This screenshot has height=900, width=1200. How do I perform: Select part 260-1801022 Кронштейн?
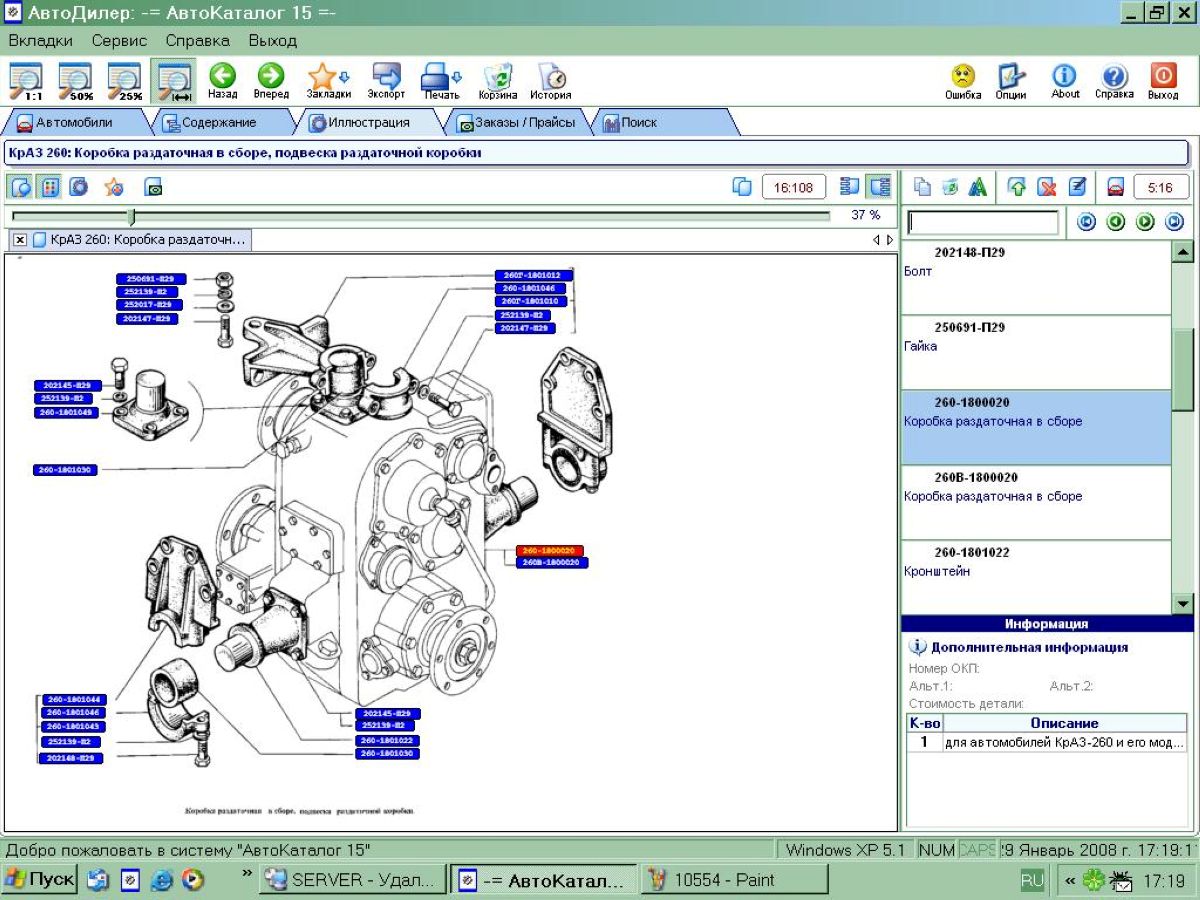coord(1036,577)
